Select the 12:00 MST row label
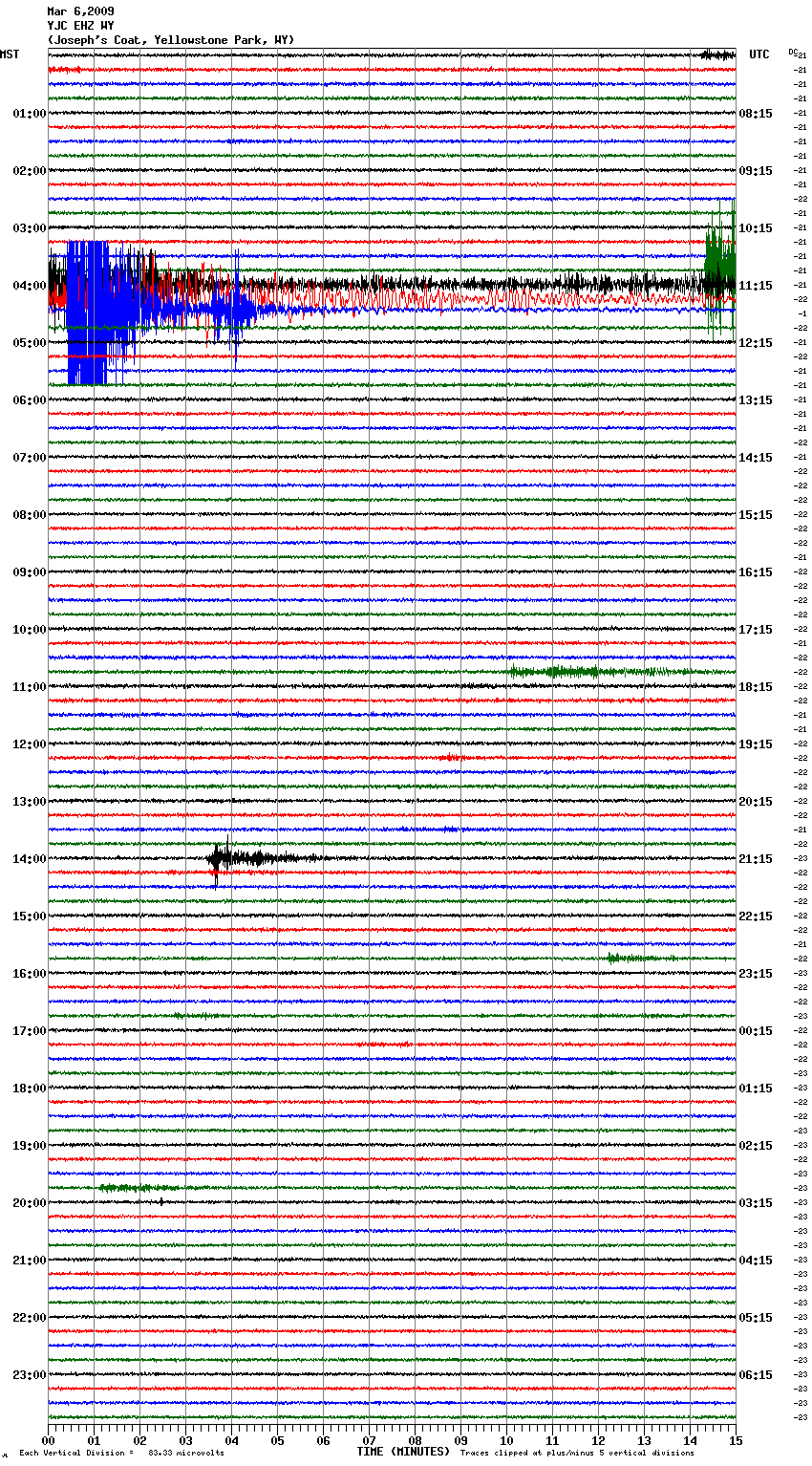The image size is (812, 1466). [30, 744]
